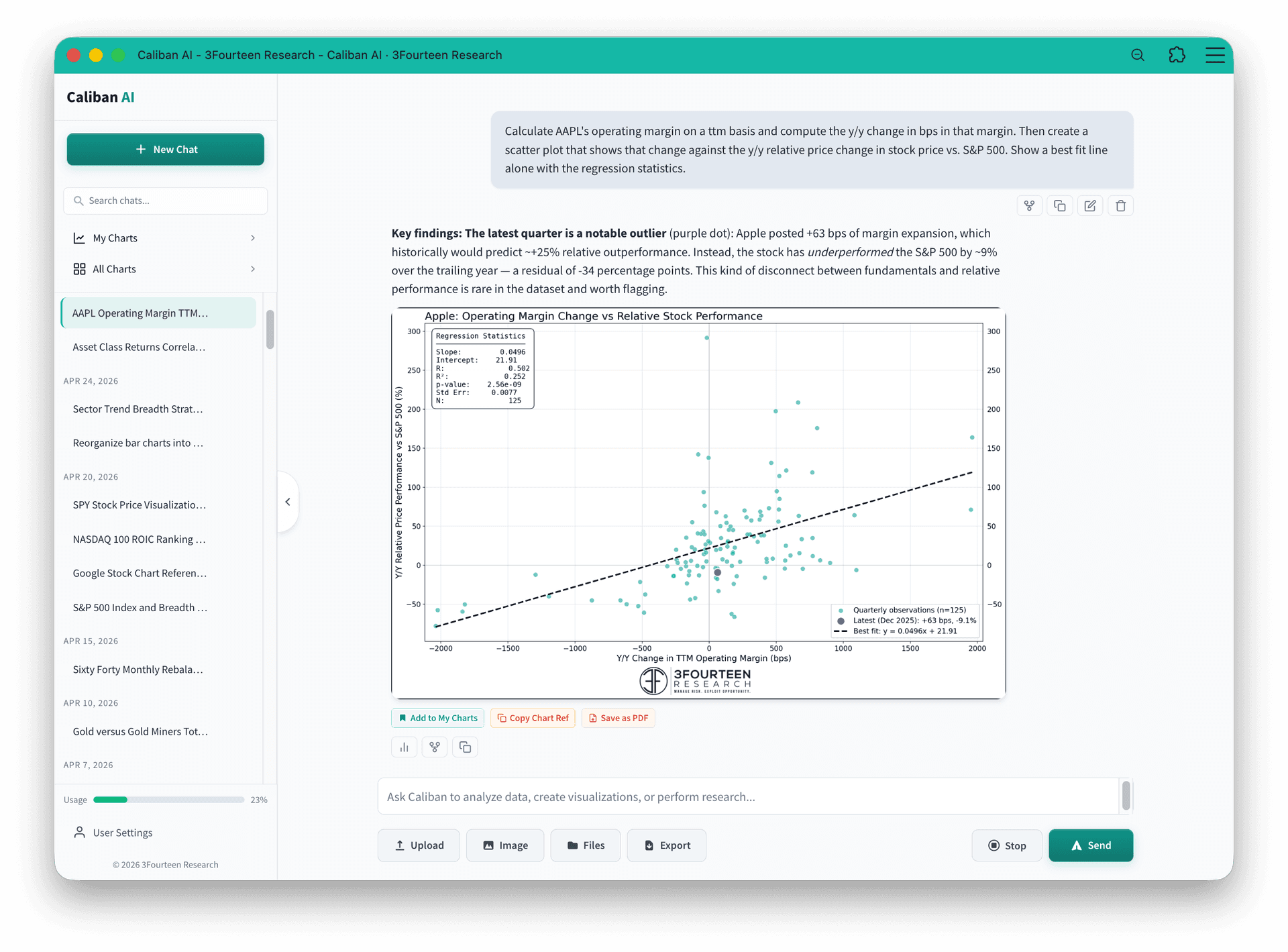Click Add to My Charts

[438, 719]
